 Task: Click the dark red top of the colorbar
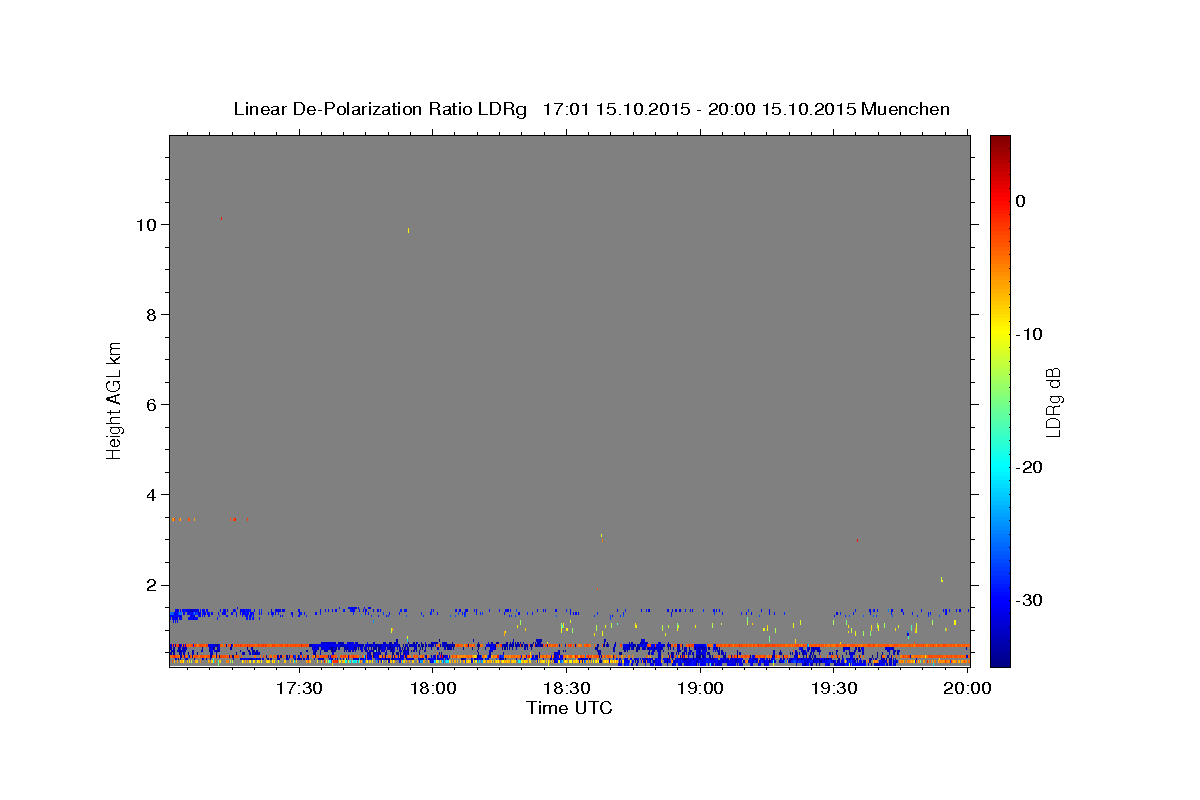(1000, 142)
